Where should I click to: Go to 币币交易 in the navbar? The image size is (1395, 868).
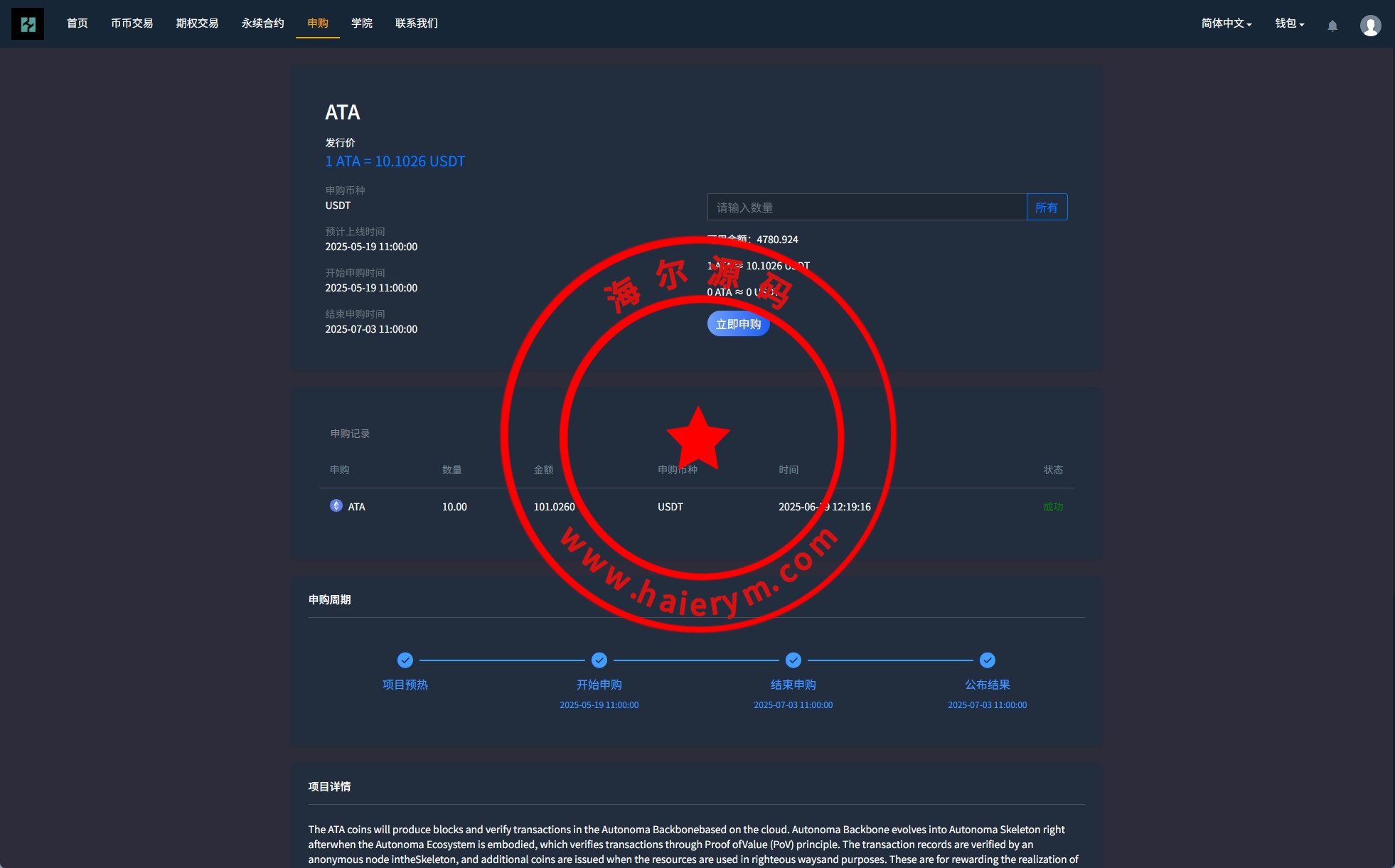pos(132,23)
